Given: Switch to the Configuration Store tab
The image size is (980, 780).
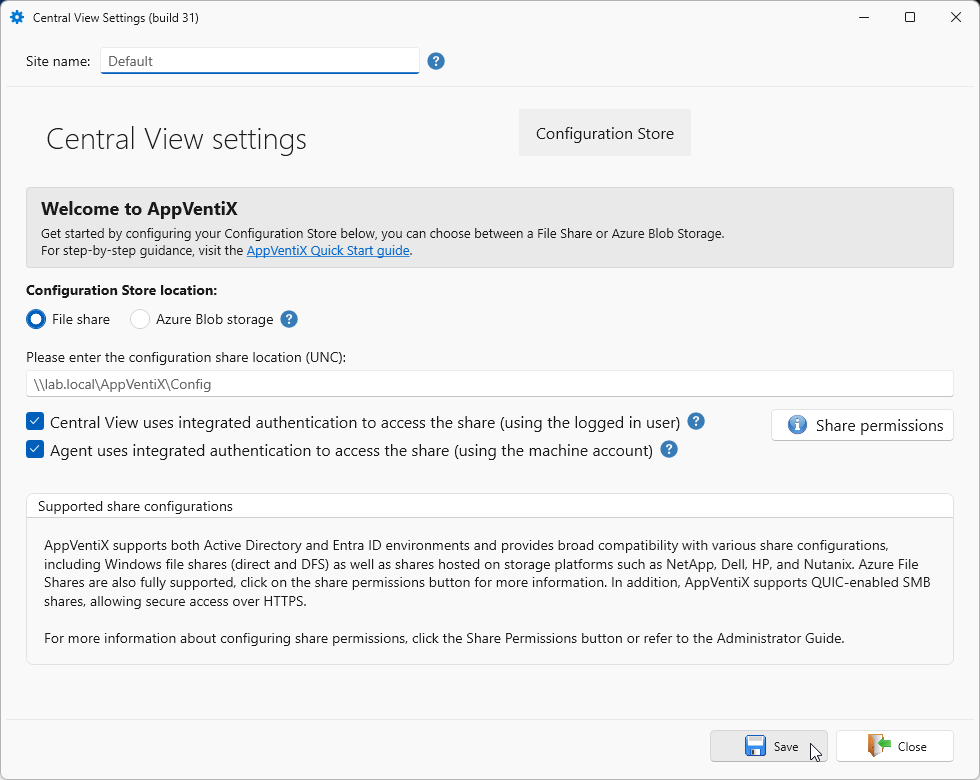Looking at the screenshot, I should point(604,133).
